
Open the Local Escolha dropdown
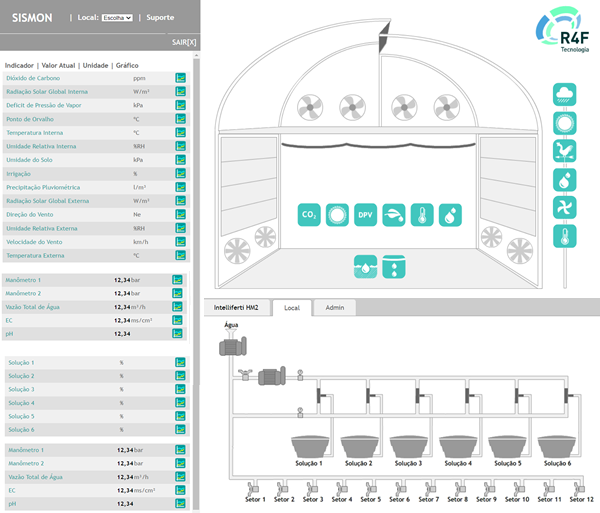pyautogui.click(x=117, y=18)
